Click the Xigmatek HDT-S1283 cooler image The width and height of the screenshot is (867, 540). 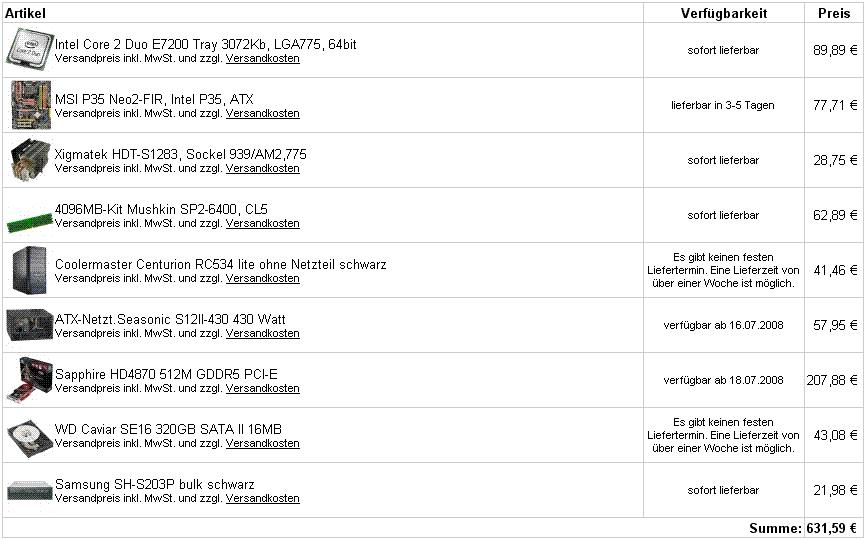[x=31, y=160]
